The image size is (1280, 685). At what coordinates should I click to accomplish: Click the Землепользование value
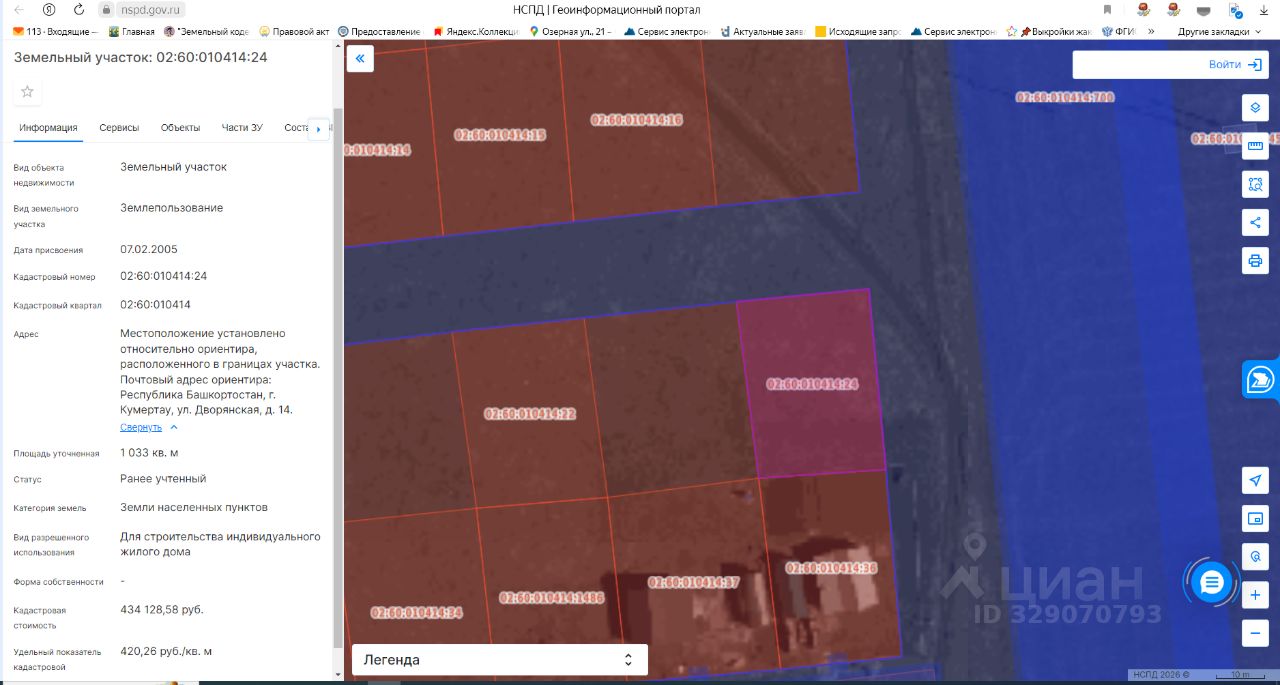[171, 208]
